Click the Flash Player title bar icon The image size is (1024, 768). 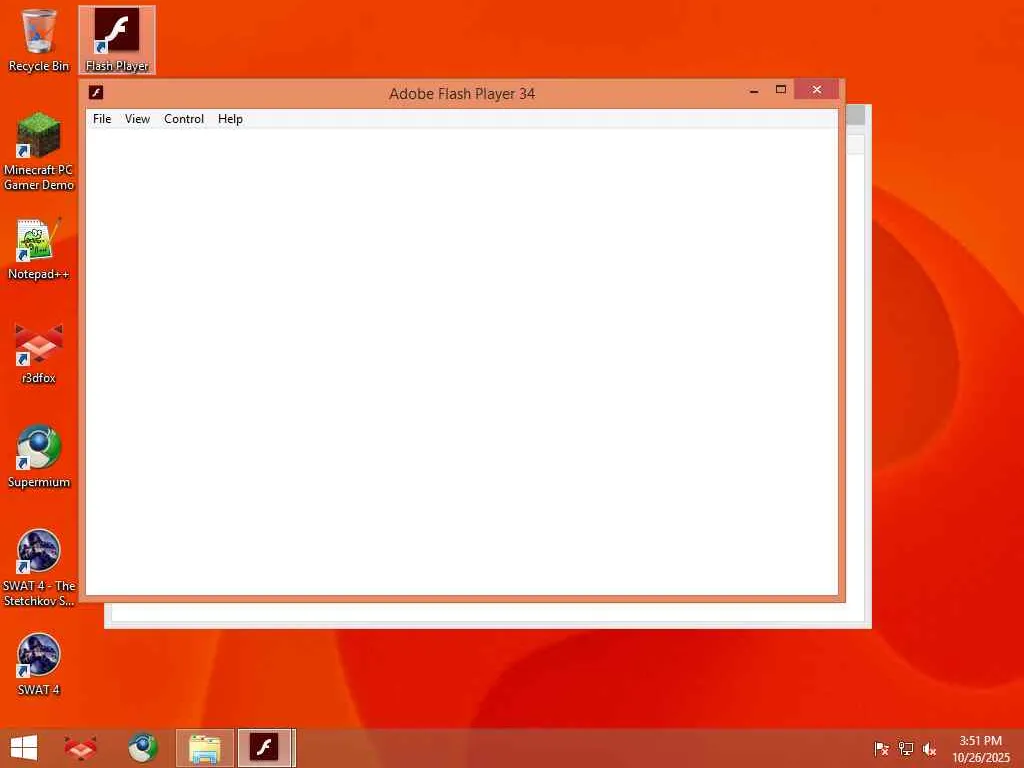(96, 93)
